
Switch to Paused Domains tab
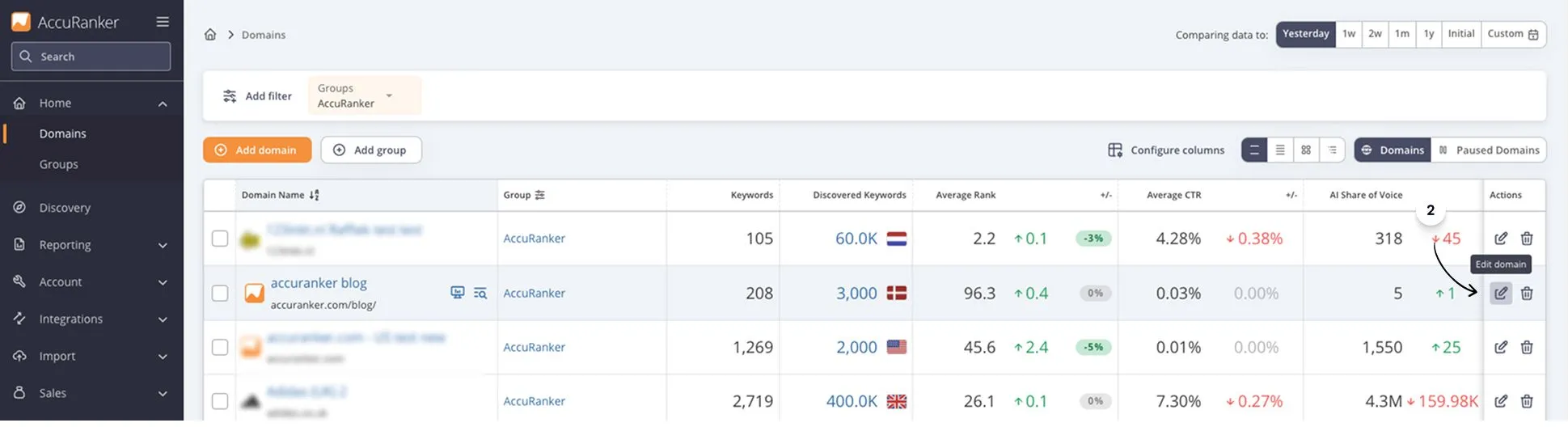[x=1488, y=150]
